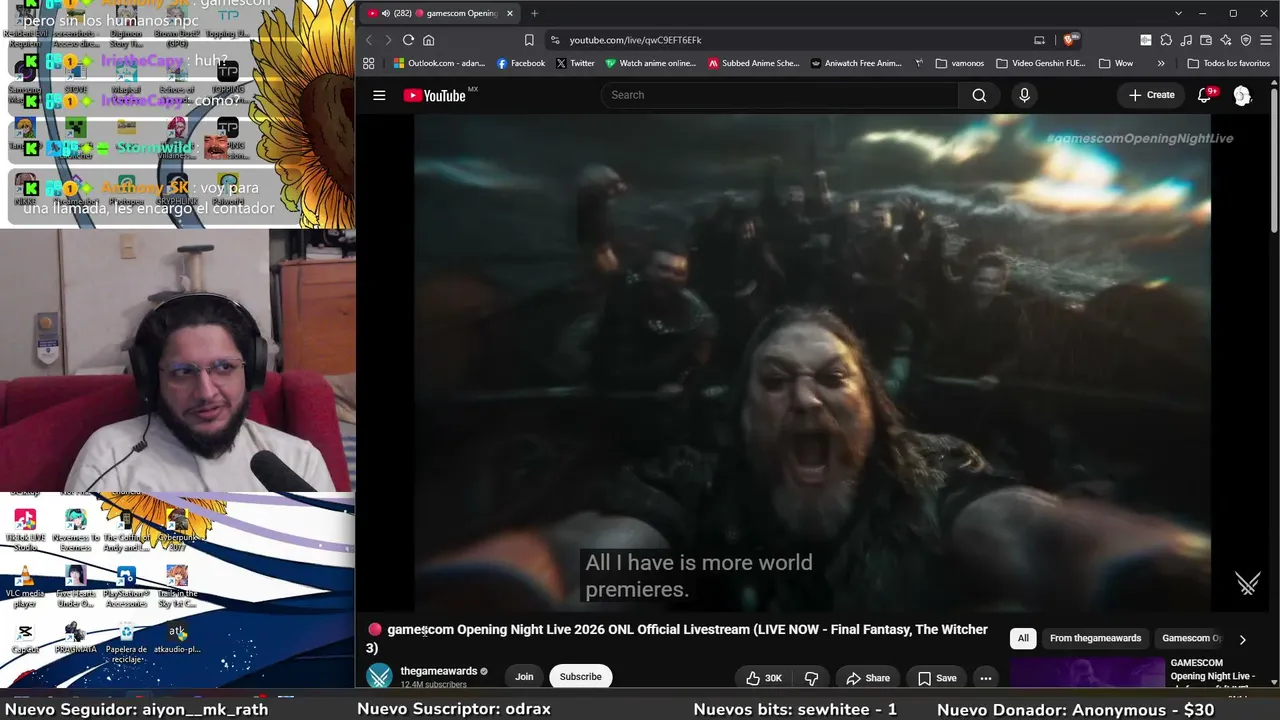Go to YouTube home via logo
1280x720 pixels.
(434, 95)
